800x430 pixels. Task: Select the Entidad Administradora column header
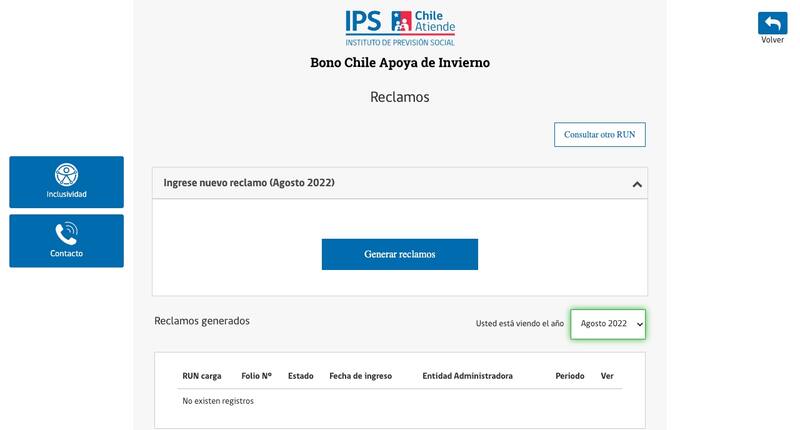467,376
